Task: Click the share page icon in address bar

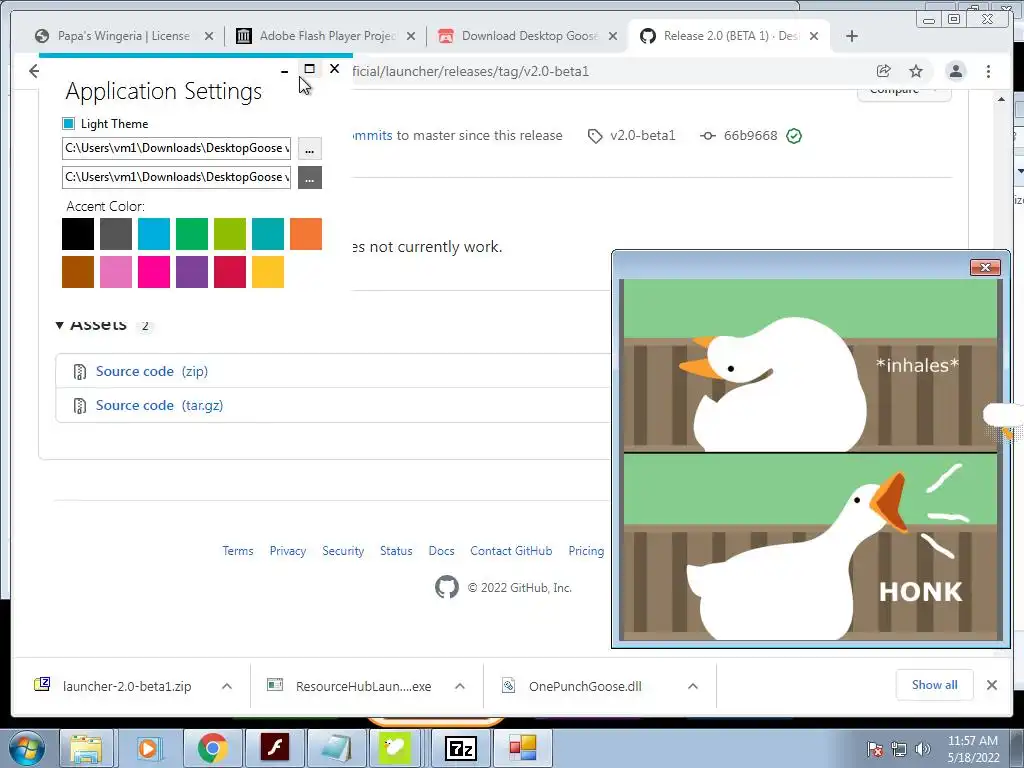Action: (884, 71)
